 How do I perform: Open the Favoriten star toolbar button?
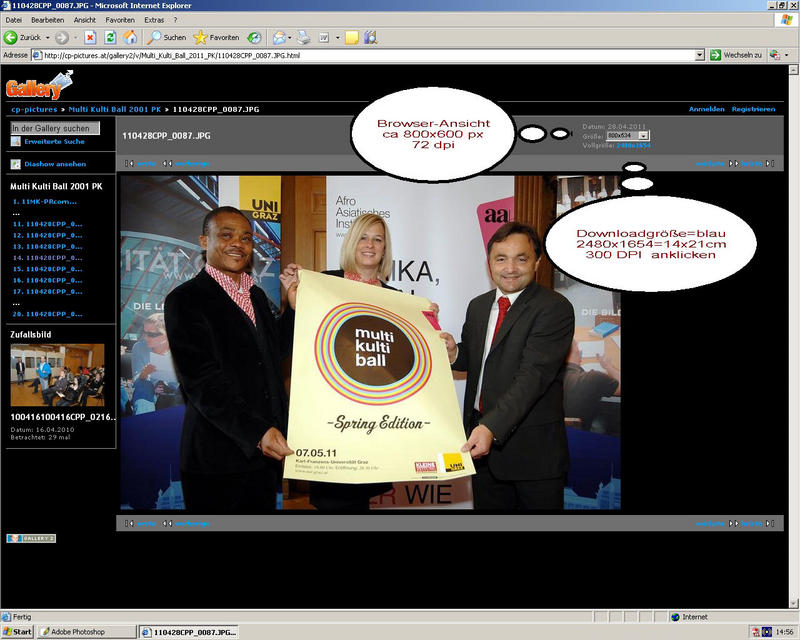[x=216, y=37]
